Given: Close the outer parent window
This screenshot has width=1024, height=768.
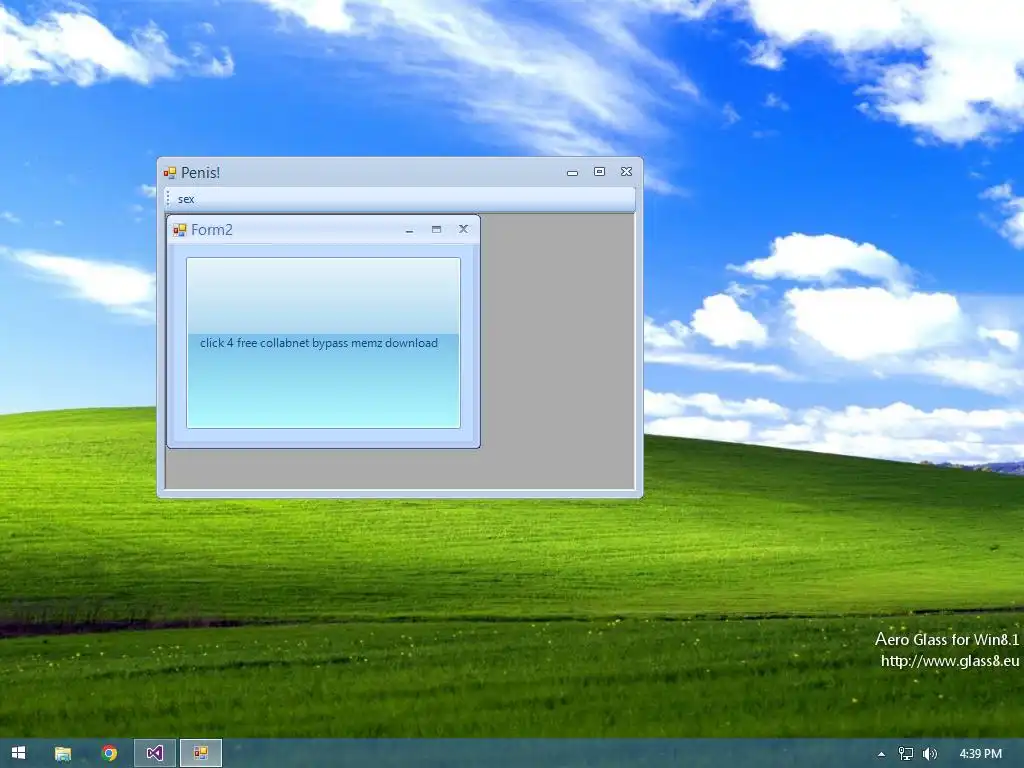Looking at the screenshot, I should [626, 171].
